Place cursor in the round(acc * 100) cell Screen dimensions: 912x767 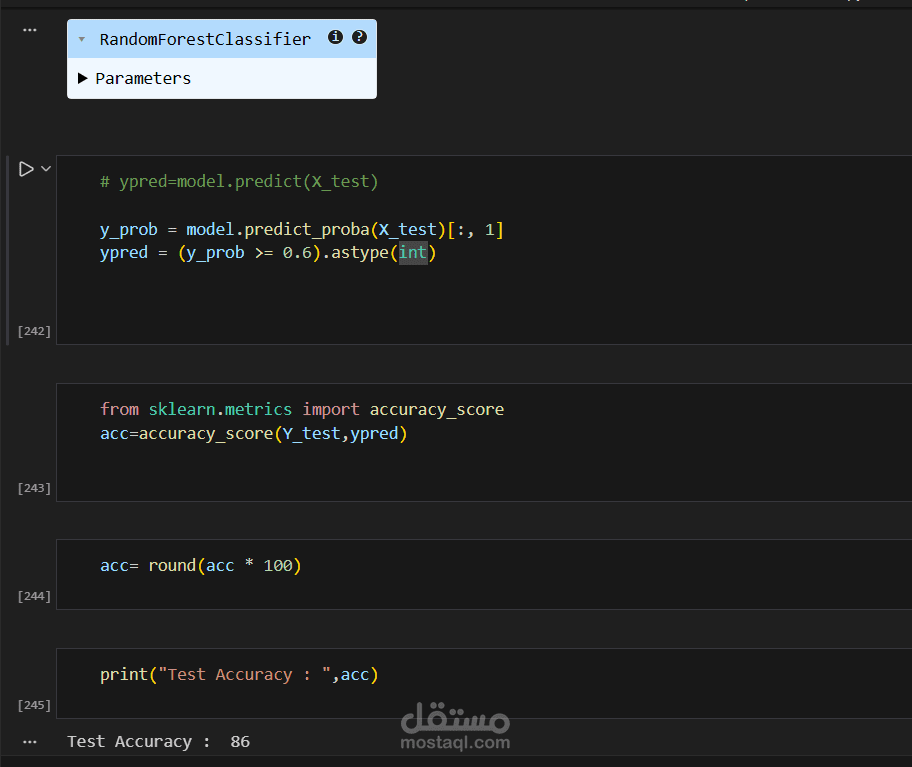pos(200,566)
